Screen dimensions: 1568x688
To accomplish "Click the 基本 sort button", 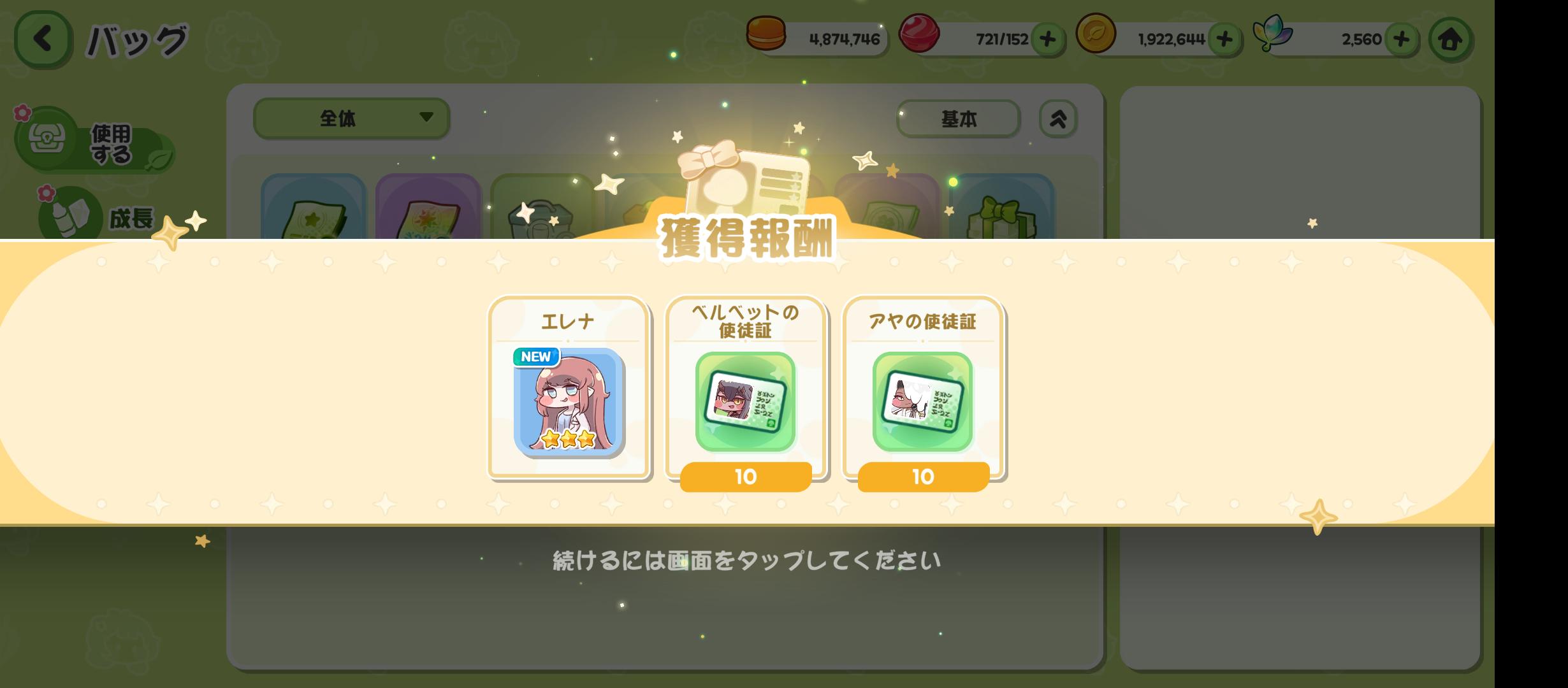I will point(958,118).
